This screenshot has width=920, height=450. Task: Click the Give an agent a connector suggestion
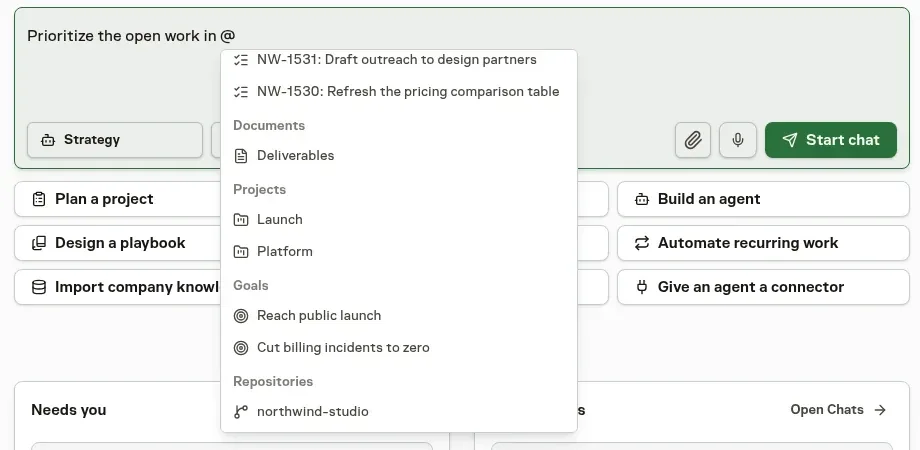[x=763, y=287]
